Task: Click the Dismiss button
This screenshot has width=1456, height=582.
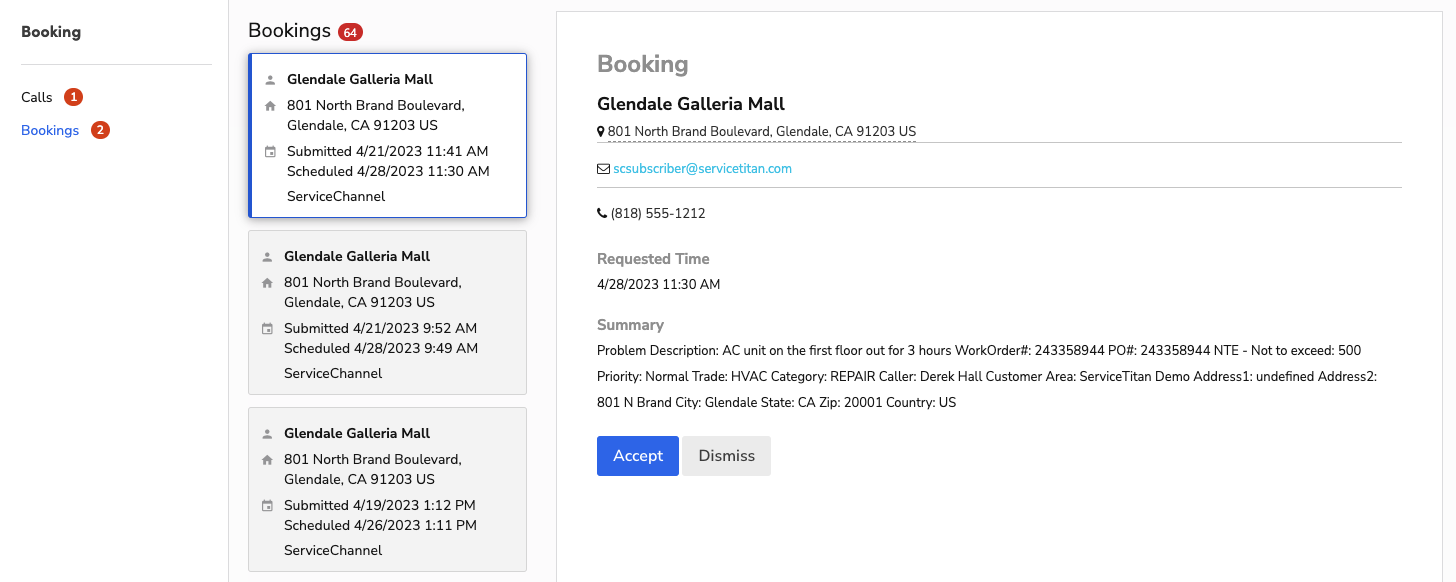Action: click(725, 455)
